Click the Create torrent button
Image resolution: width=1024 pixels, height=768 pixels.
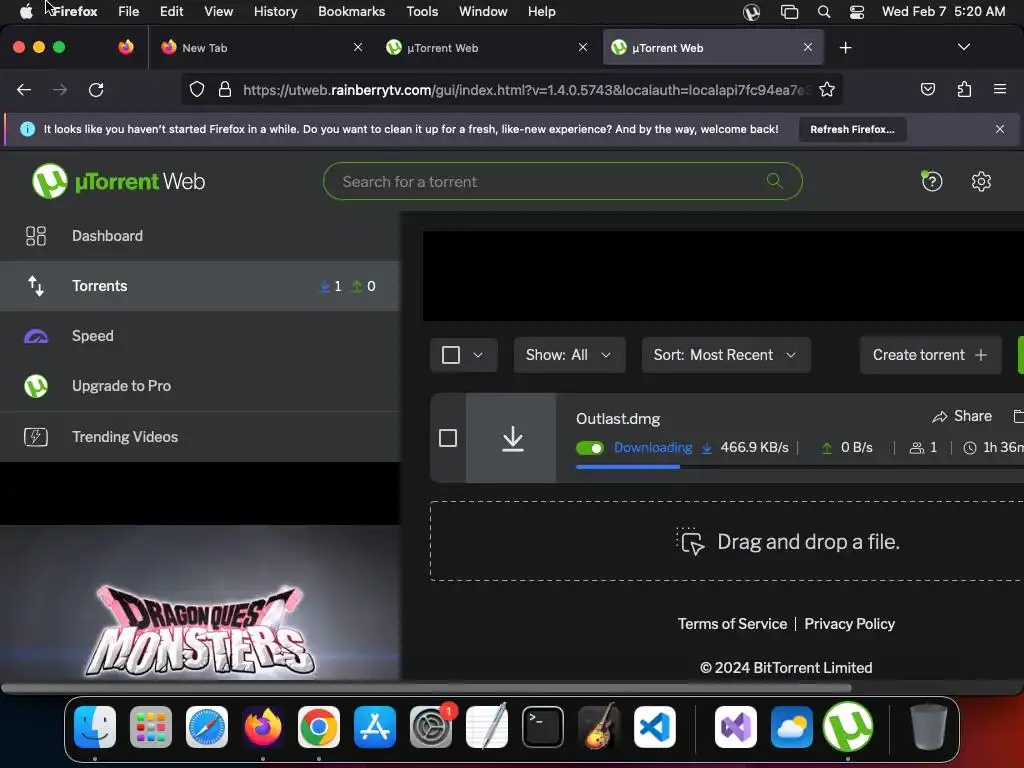(x=930, y=355)
